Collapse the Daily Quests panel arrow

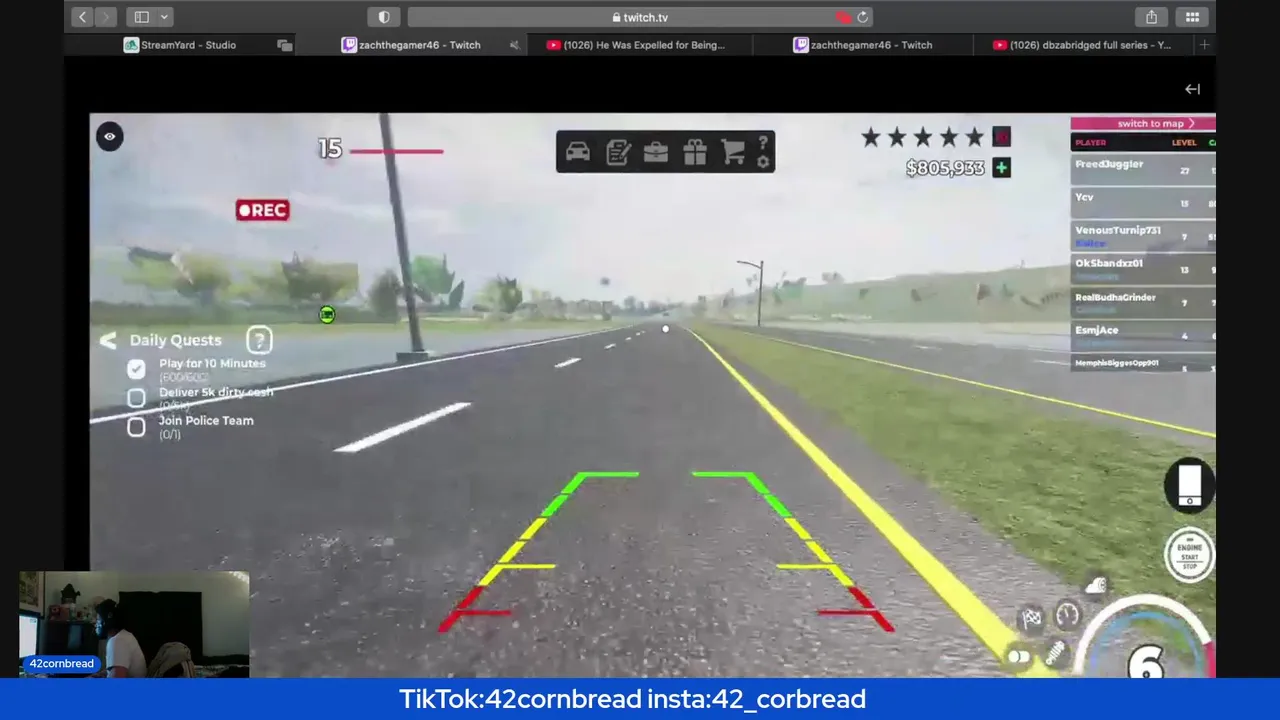coord(108,340)
